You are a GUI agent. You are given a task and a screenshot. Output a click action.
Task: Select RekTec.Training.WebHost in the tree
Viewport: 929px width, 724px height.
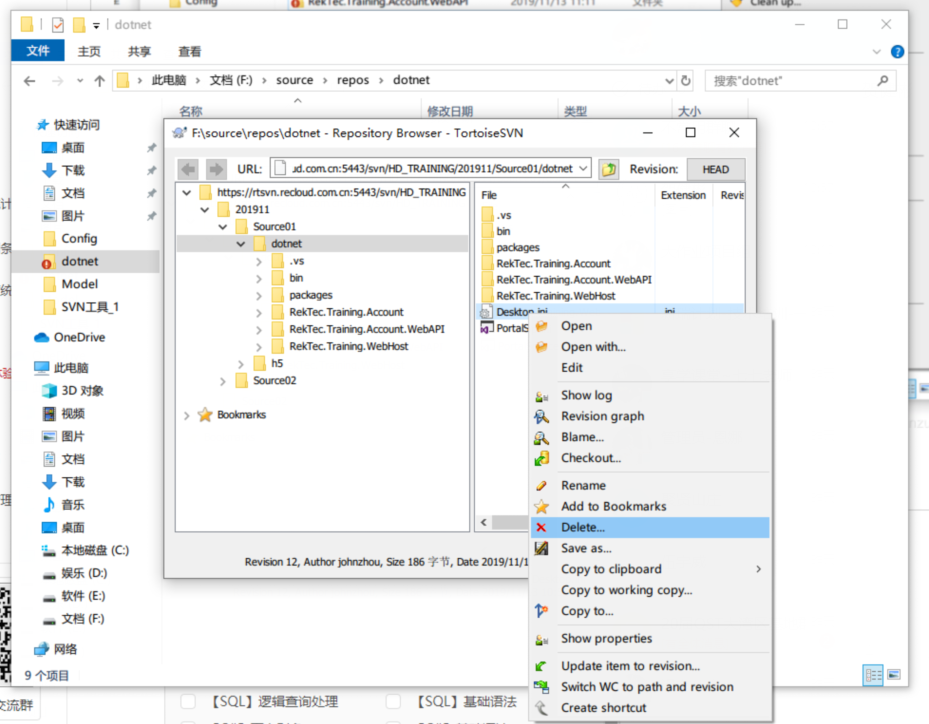pyautogui.click(x=348, y=347)
